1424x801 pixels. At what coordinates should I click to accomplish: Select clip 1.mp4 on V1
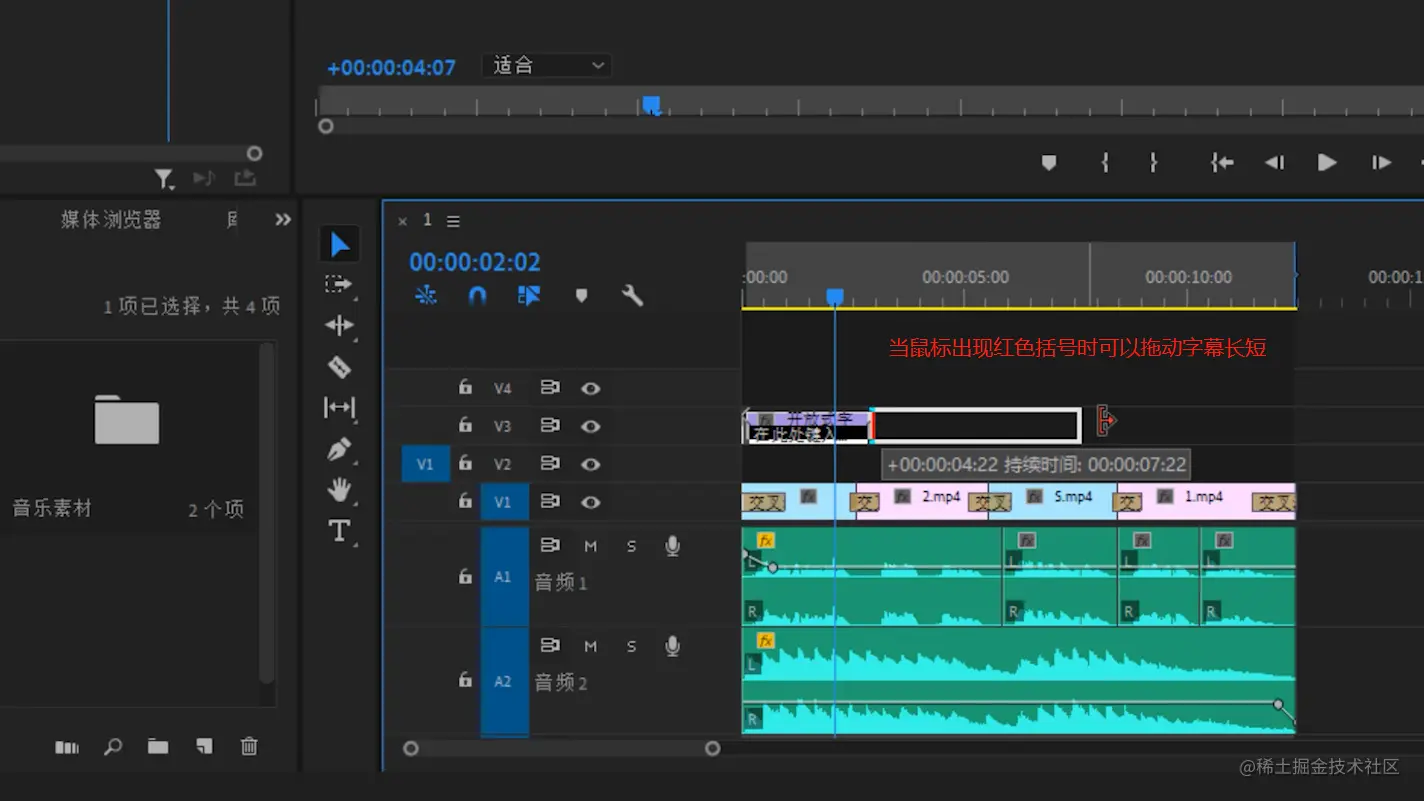point(1206,501)
